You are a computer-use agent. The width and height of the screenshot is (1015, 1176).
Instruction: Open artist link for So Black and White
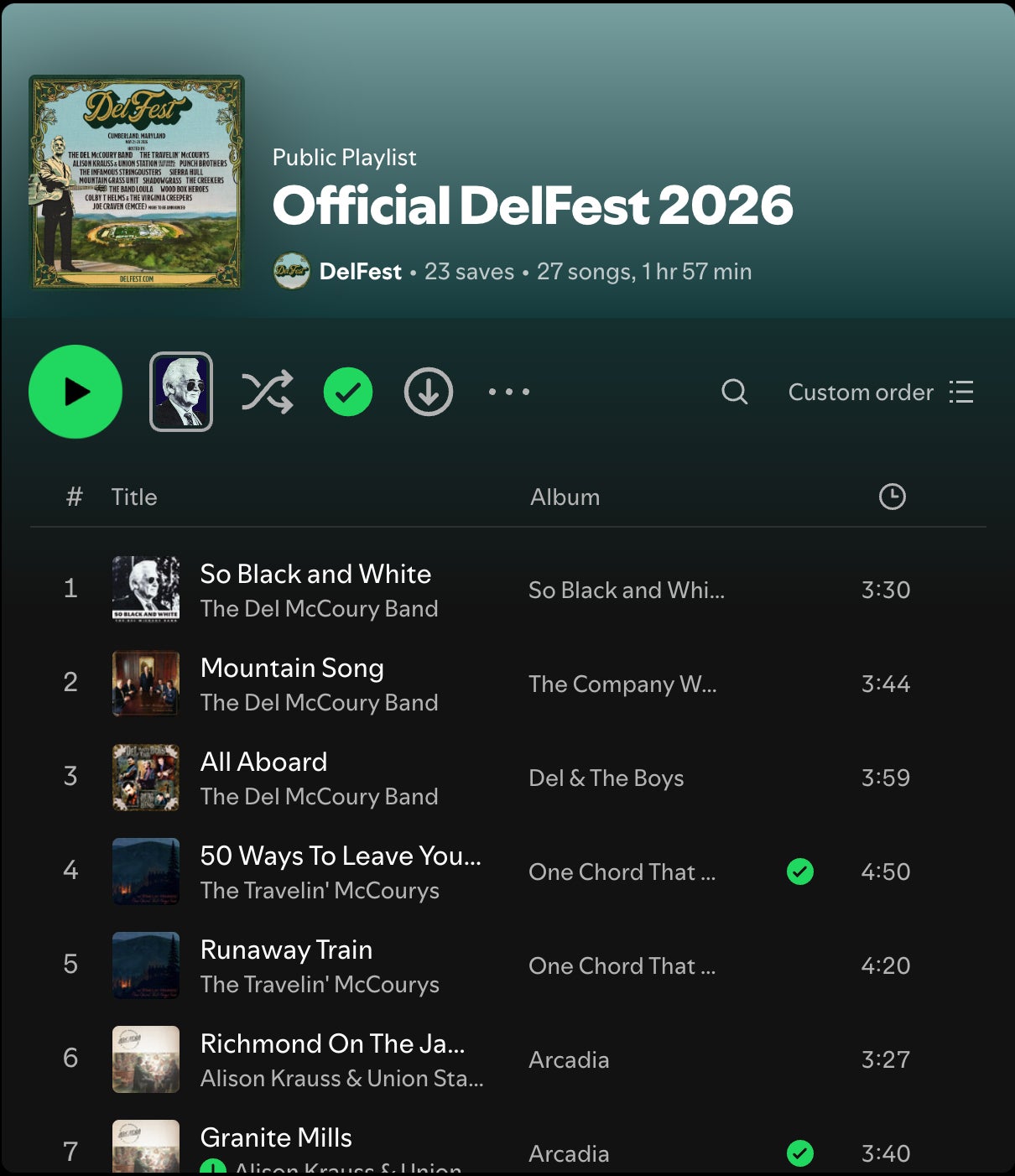[319, 609]
